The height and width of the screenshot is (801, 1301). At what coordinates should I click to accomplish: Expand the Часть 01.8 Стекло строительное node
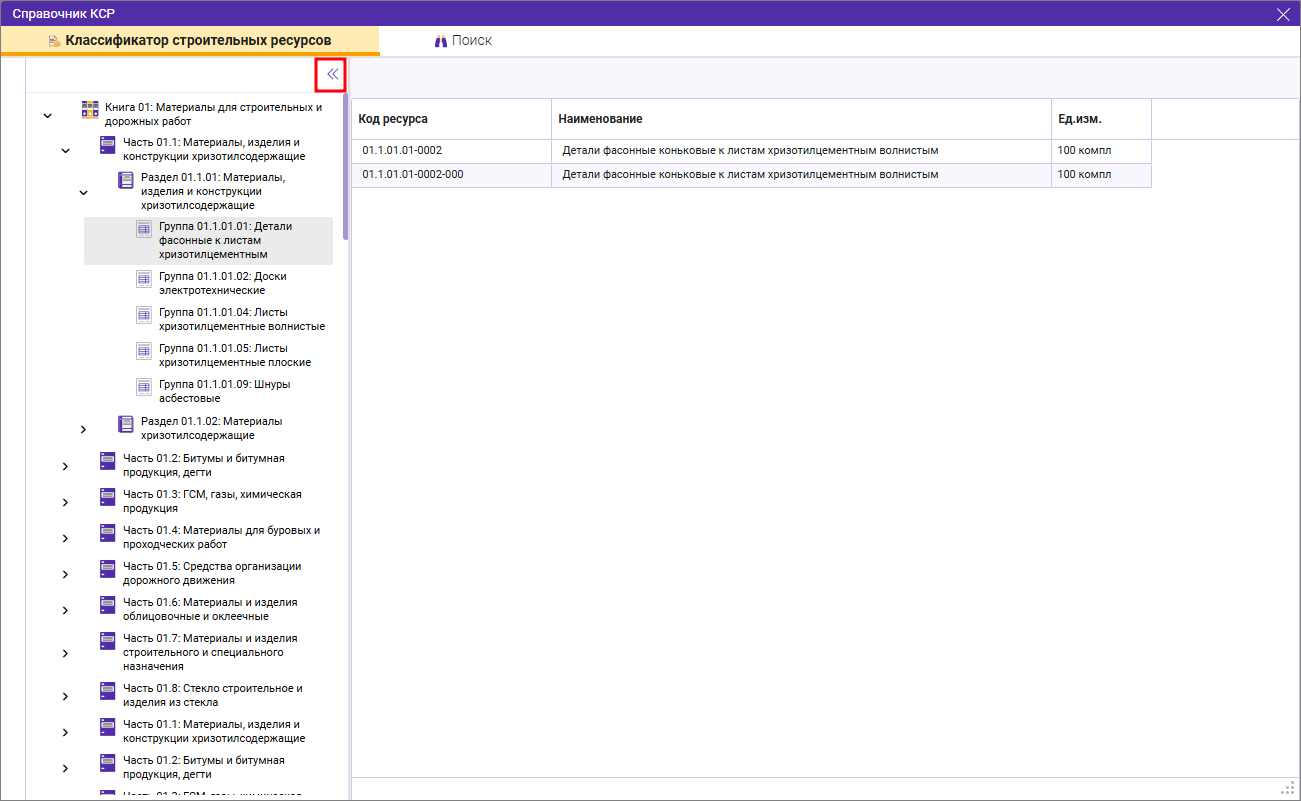pos(65,696)
